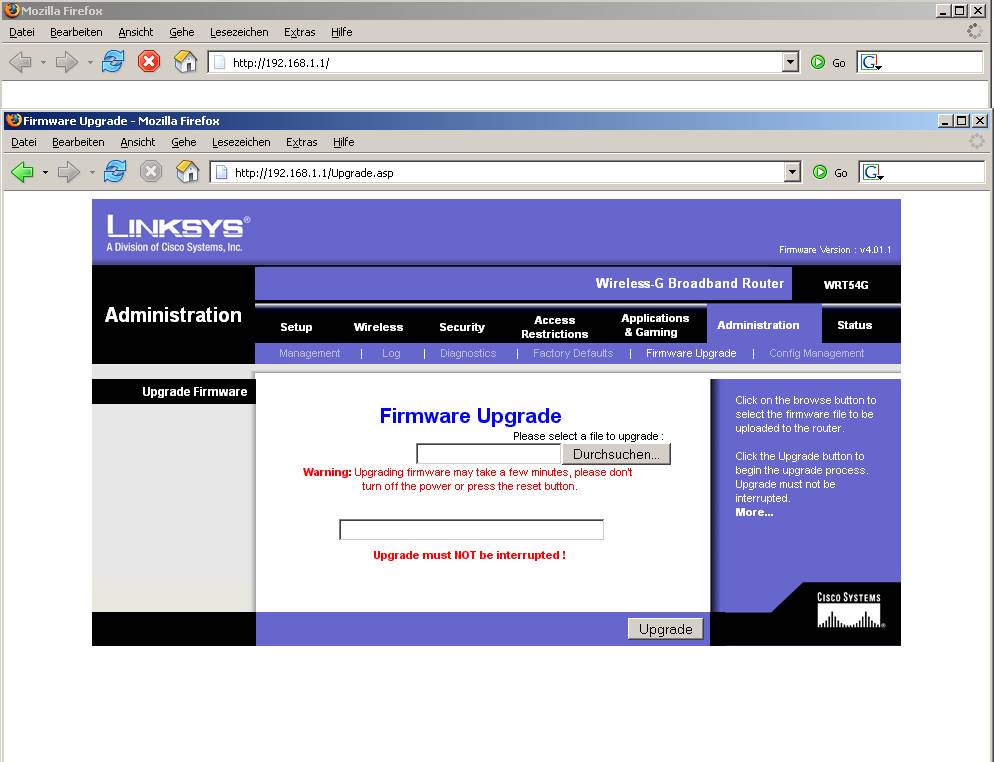Open Firmware Upgrade subtab
Screen dimensions: 994x762
691,353
